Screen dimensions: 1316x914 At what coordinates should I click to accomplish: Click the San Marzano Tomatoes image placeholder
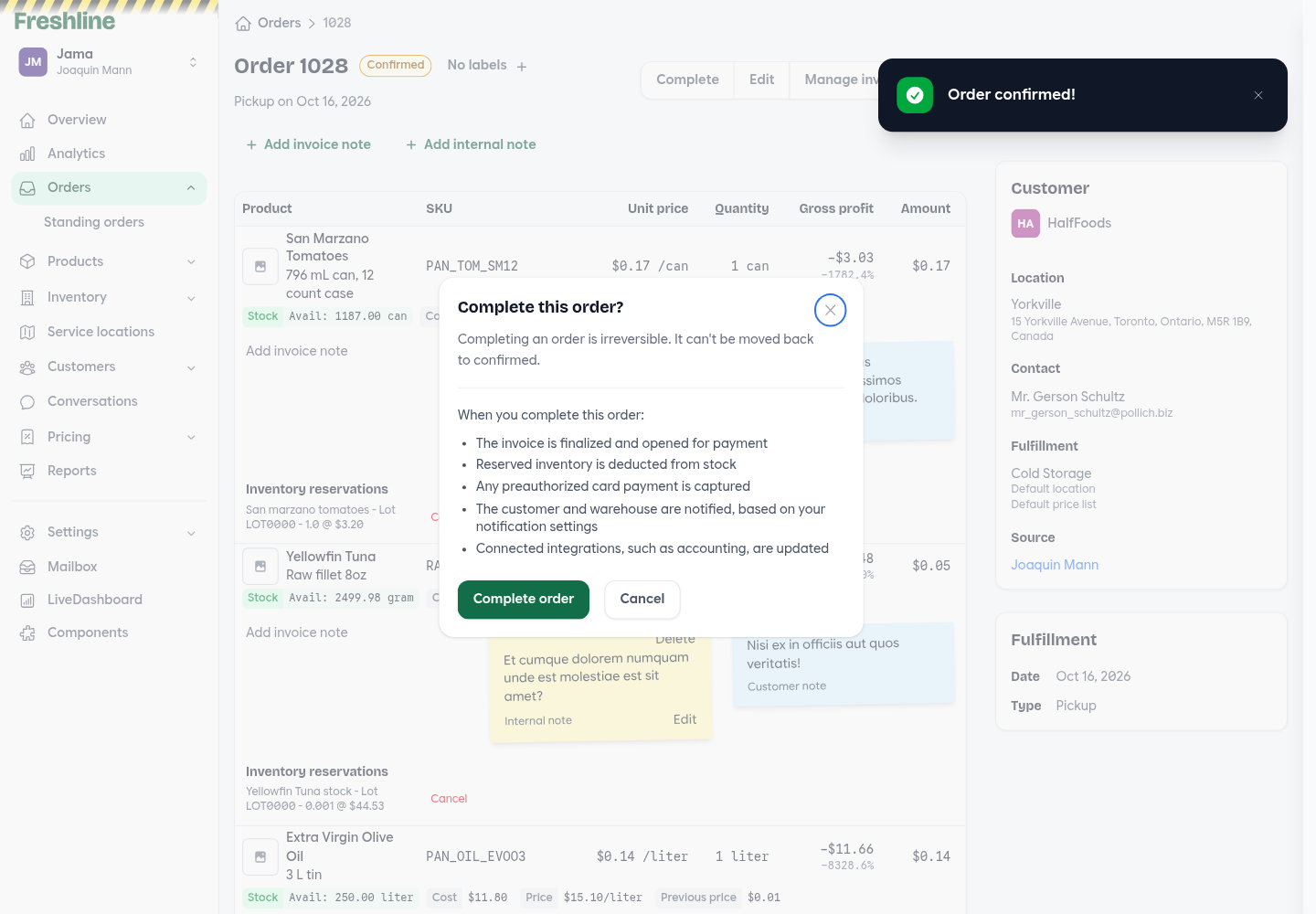pos(260,266)
